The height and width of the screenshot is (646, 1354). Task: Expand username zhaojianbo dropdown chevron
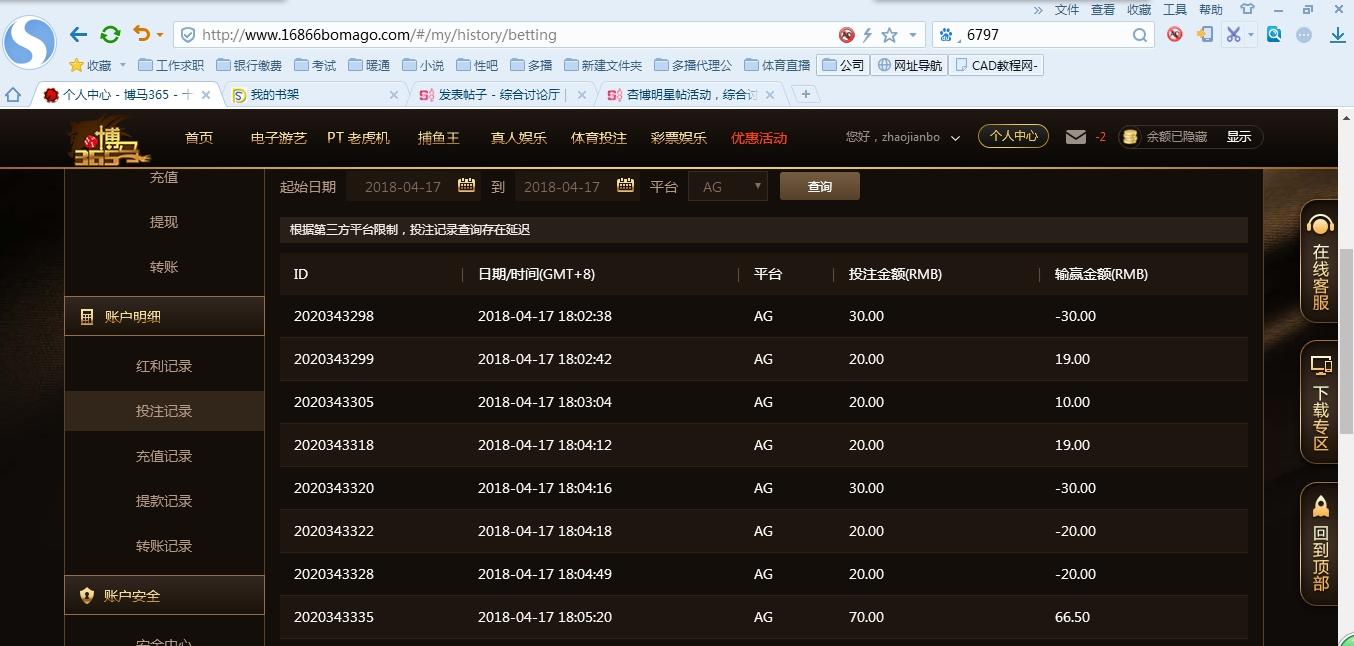tap(955, 138)
